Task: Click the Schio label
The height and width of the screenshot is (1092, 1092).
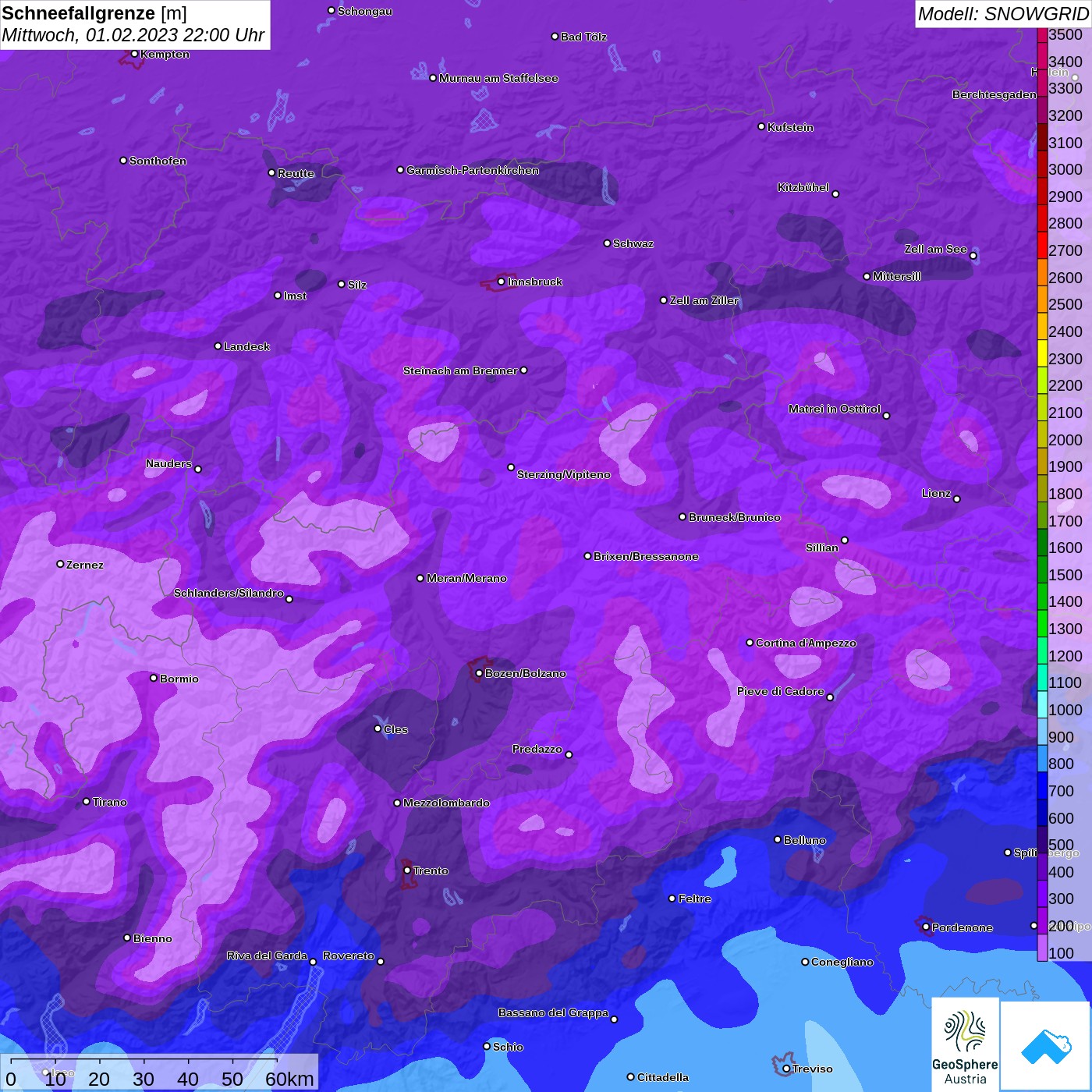Action: tap(508, 1047)
